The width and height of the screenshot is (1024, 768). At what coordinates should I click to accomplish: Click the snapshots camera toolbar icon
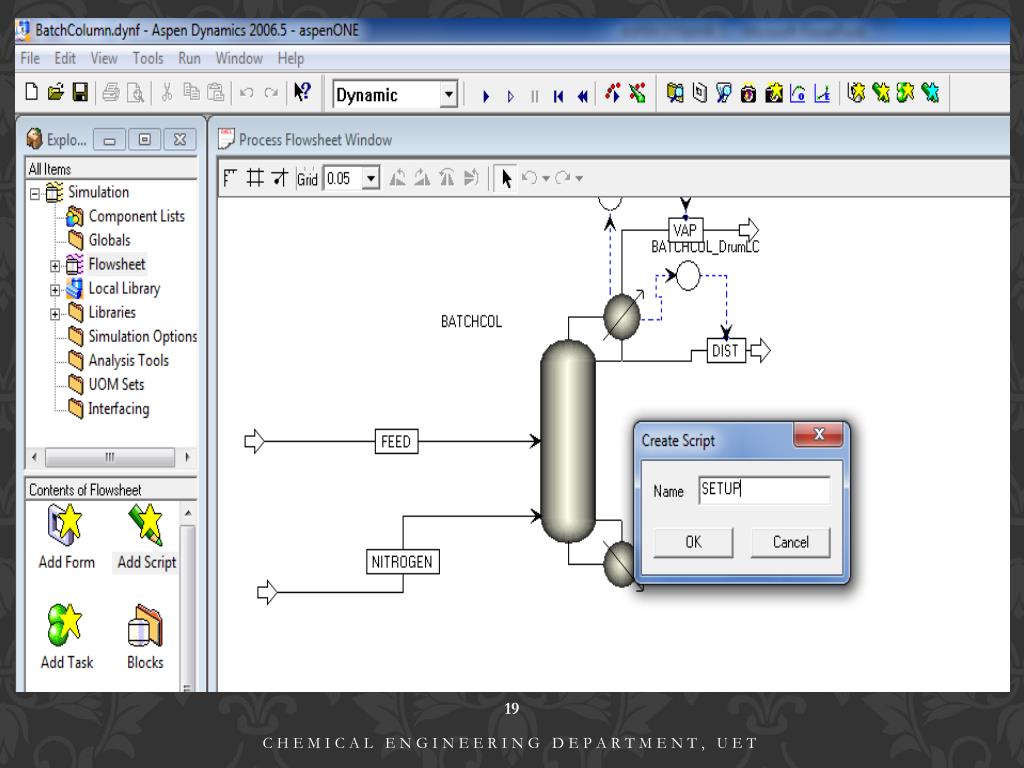click(x=748, y=94)
